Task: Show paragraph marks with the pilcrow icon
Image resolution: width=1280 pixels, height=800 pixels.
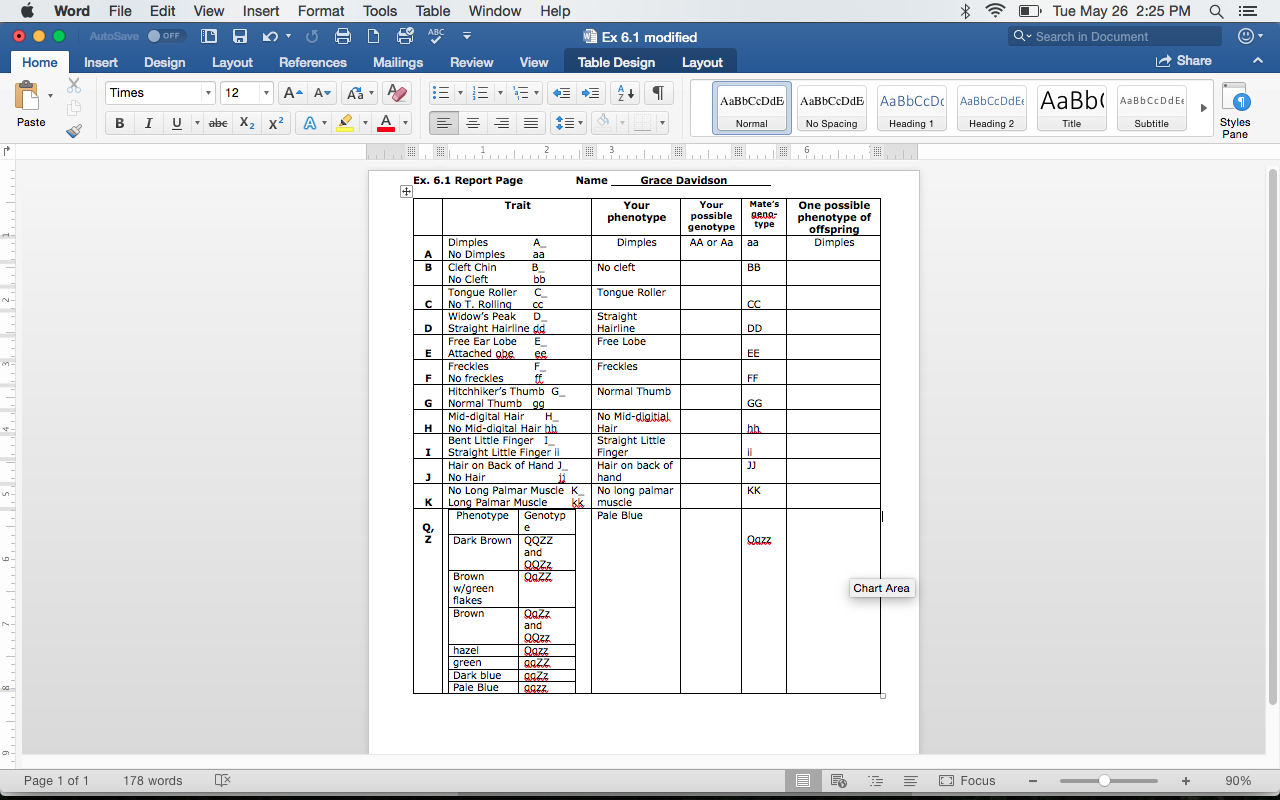Action: click(657, 92)
